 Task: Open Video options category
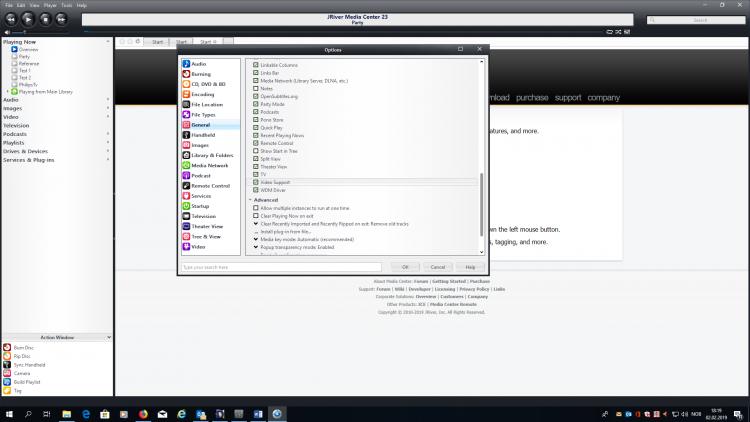198,247
